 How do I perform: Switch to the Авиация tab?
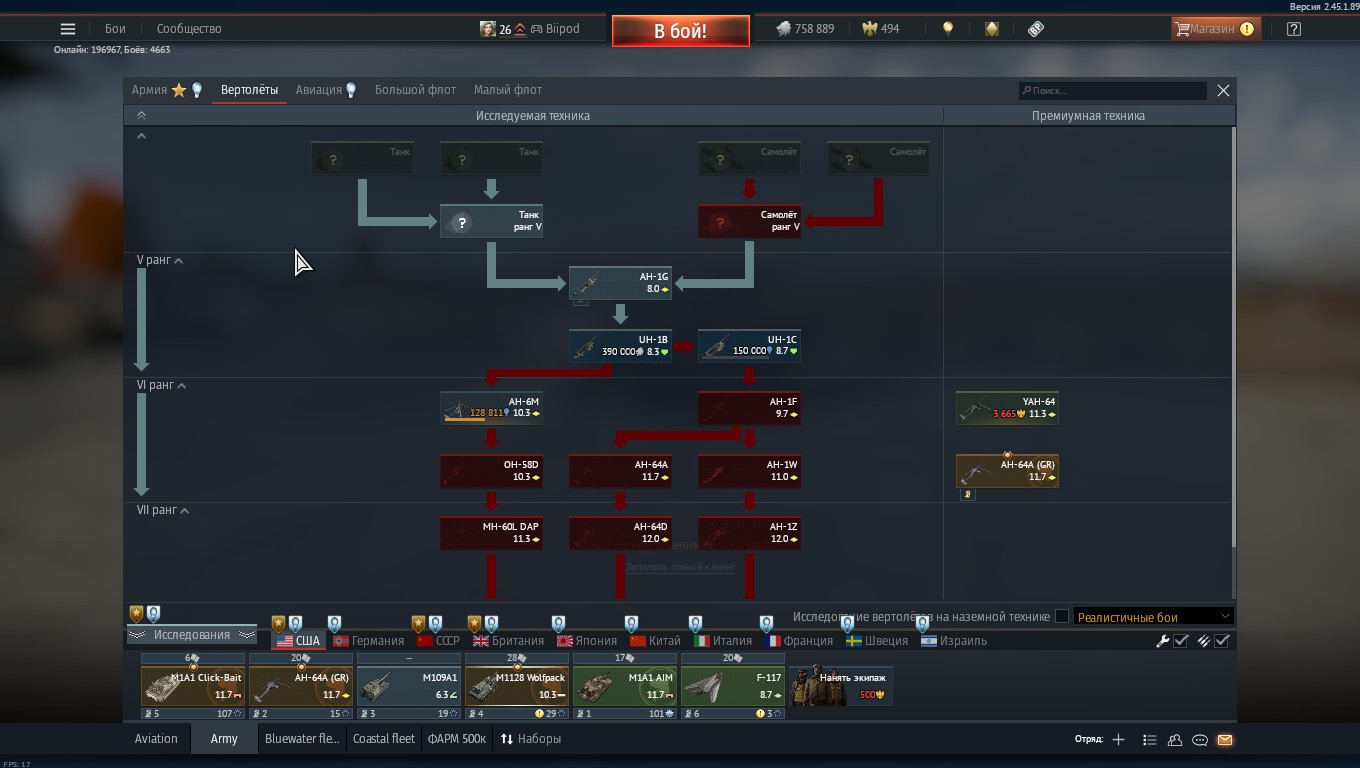click(x=319, y=90)
